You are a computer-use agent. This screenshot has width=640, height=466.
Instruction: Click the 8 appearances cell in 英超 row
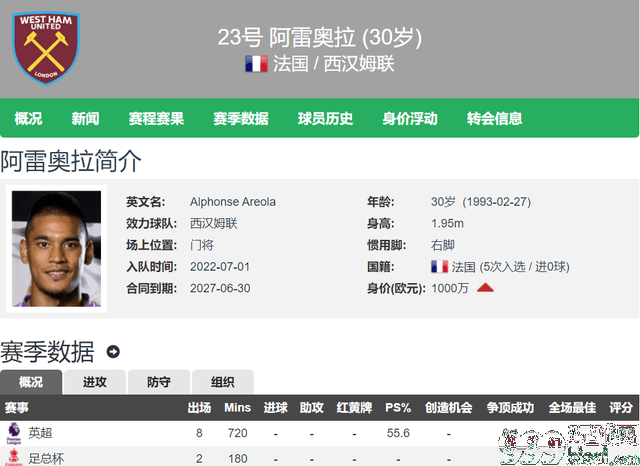pos(199,433)
